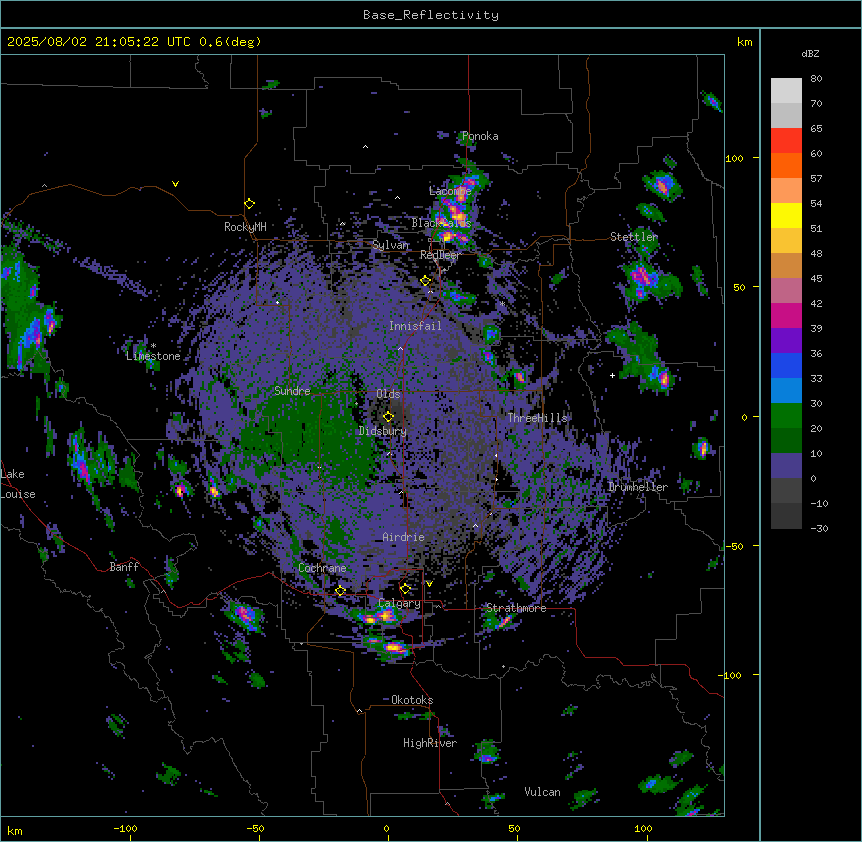This screenshot has width=862, height=842.
Task: Pick the light gray swatch between 80 and 70 dBZ
Action: click(x=786, y=91)
